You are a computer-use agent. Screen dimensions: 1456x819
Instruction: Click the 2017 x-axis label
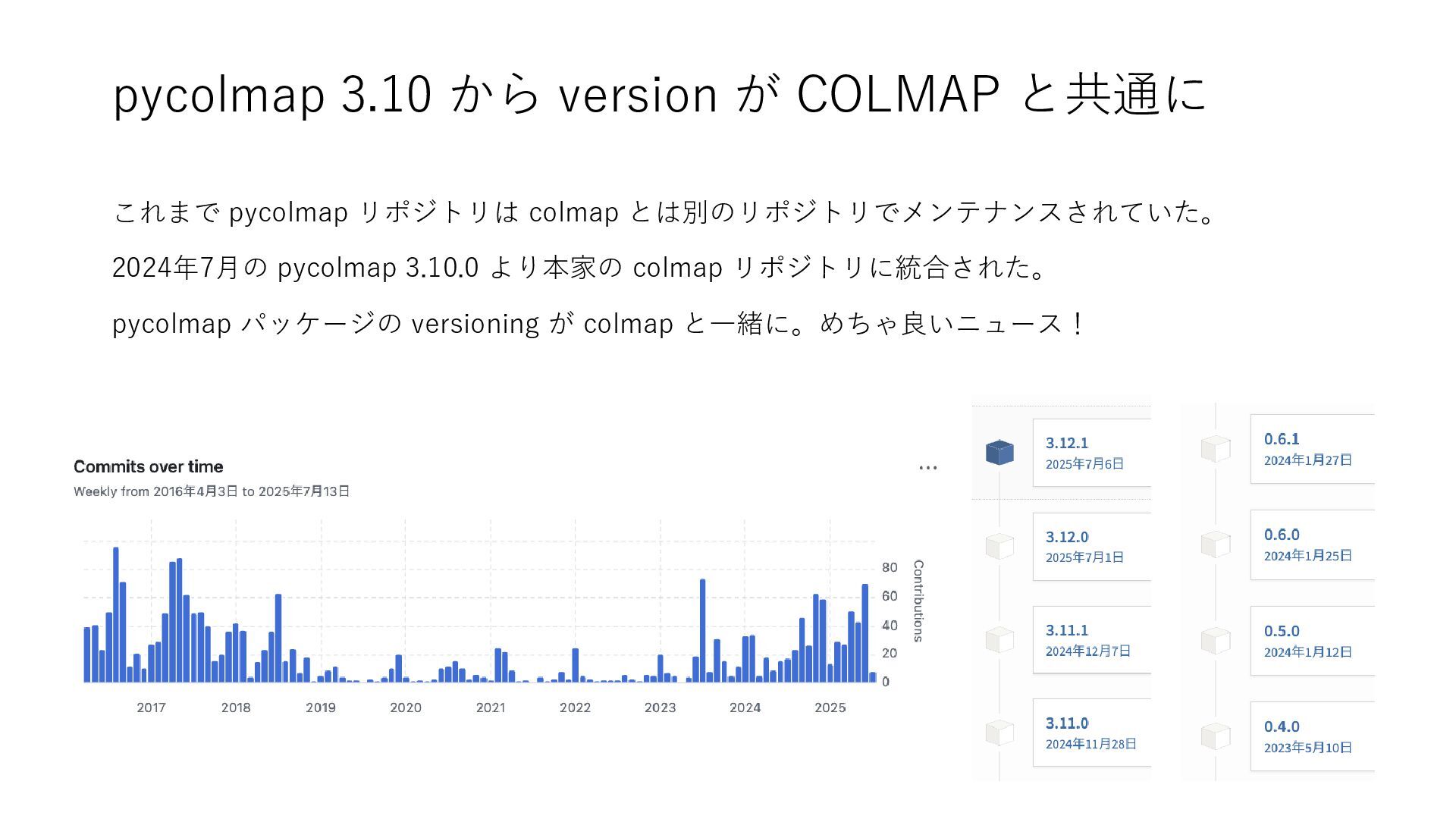coord(151,708)
